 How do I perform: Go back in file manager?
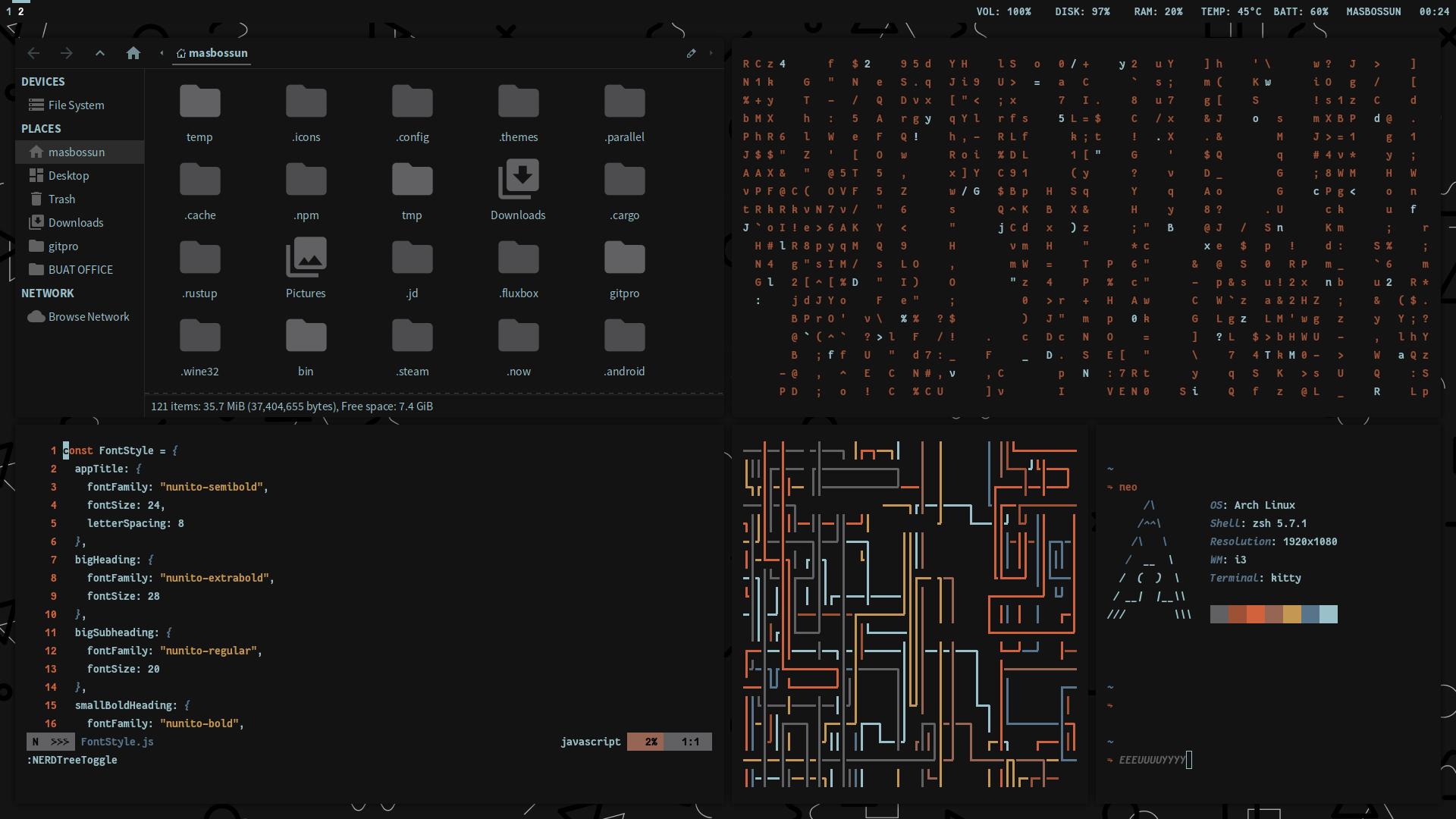coord(33,53)
